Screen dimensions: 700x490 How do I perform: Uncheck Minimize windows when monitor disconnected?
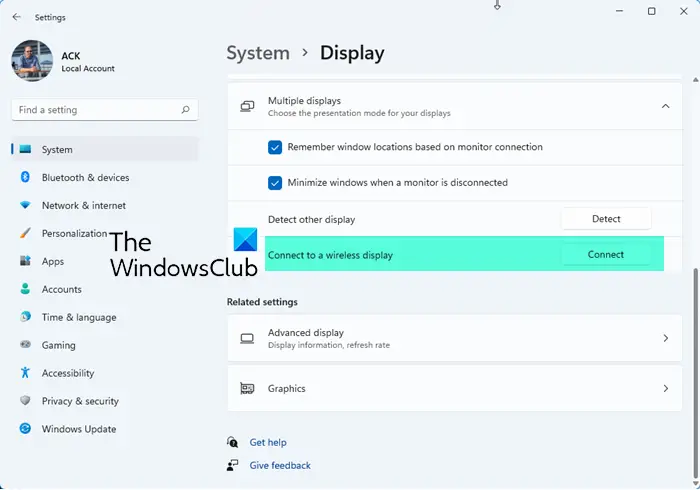(275, 183)
